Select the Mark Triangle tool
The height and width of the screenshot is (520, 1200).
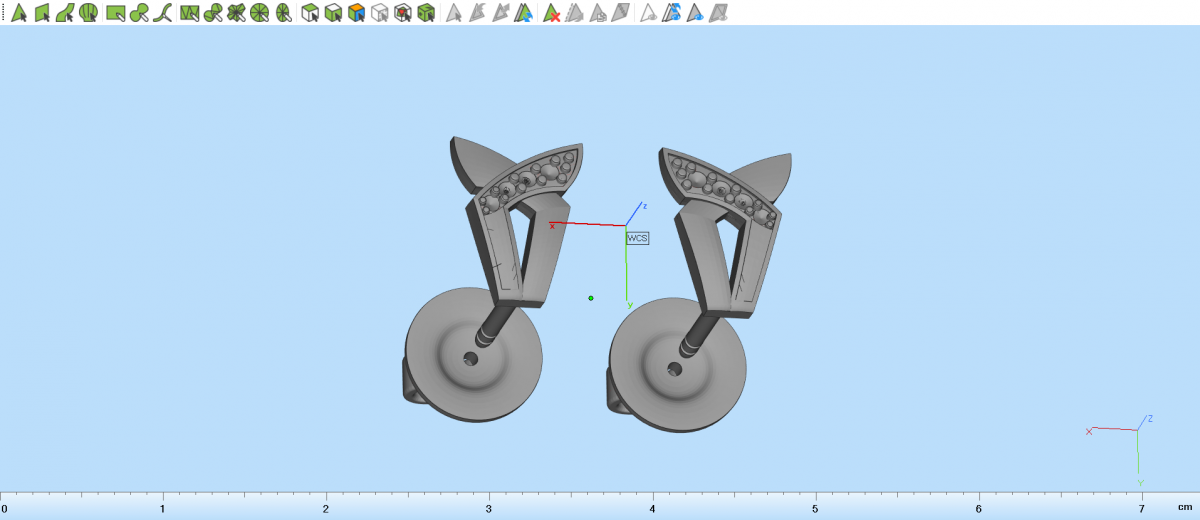coord(18,13)
